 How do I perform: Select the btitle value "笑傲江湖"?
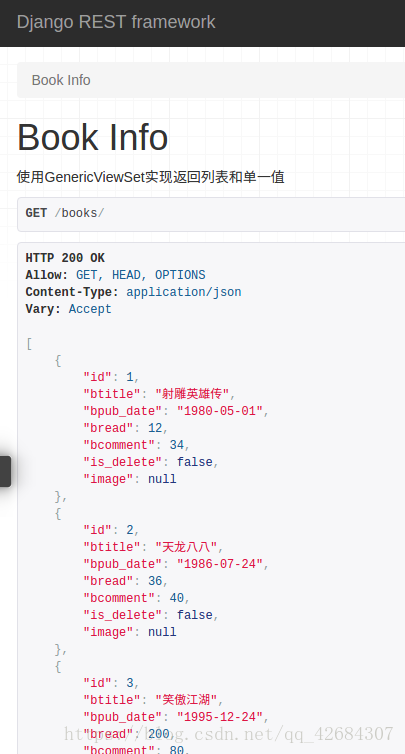tap(187, 700)
